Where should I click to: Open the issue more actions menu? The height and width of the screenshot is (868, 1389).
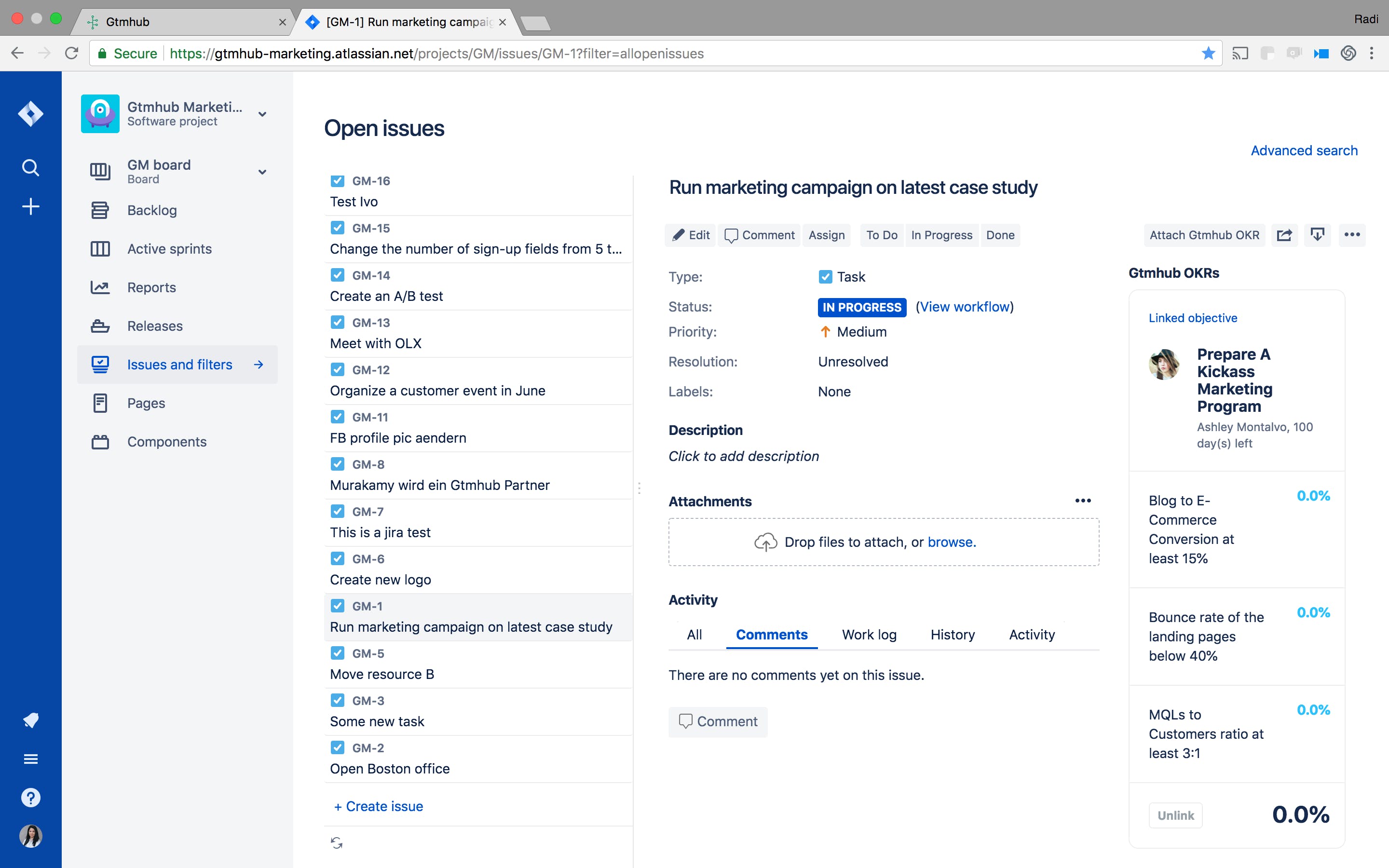pos(1352,235)
